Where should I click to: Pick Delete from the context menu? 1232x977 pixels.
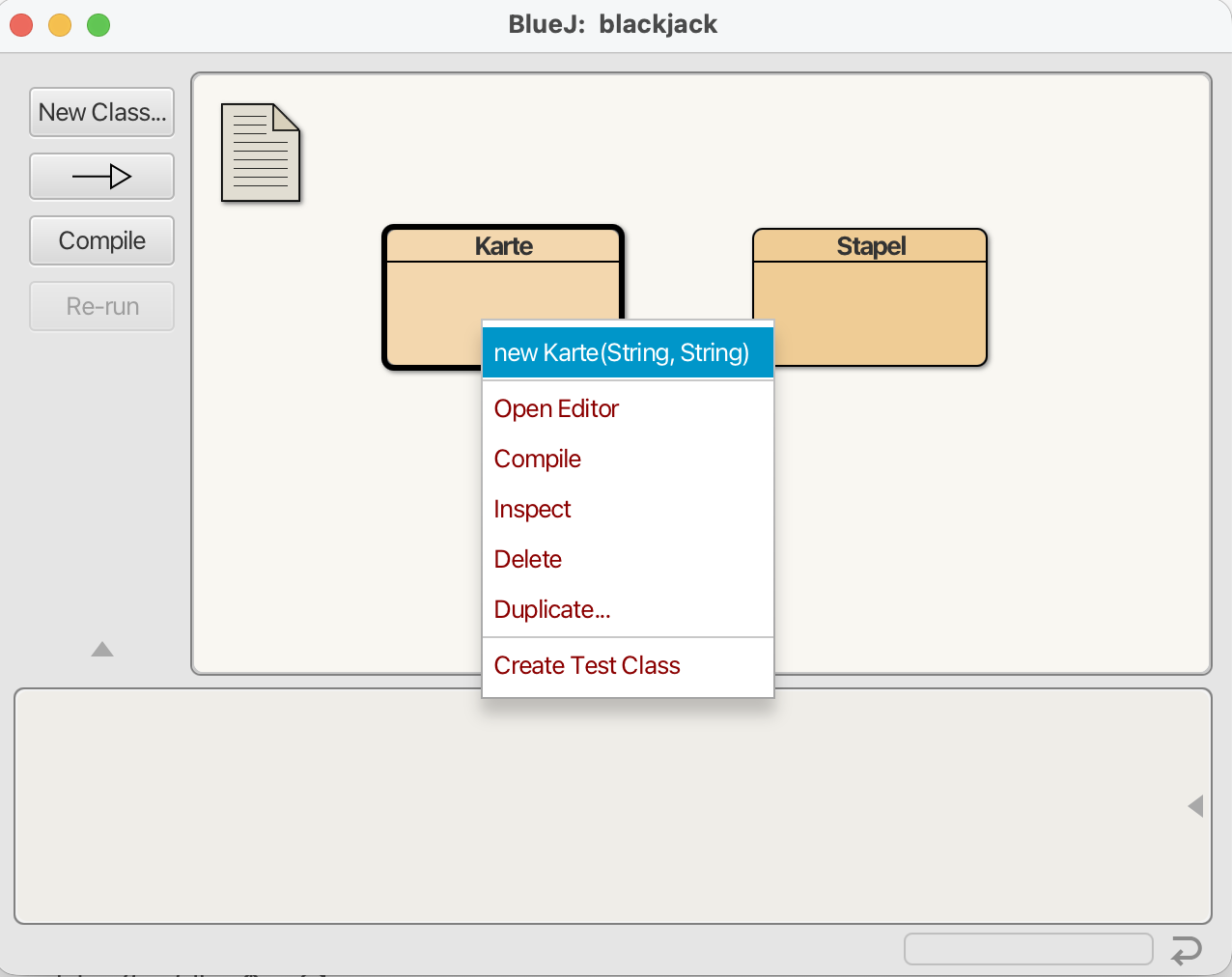coord(527,560)
